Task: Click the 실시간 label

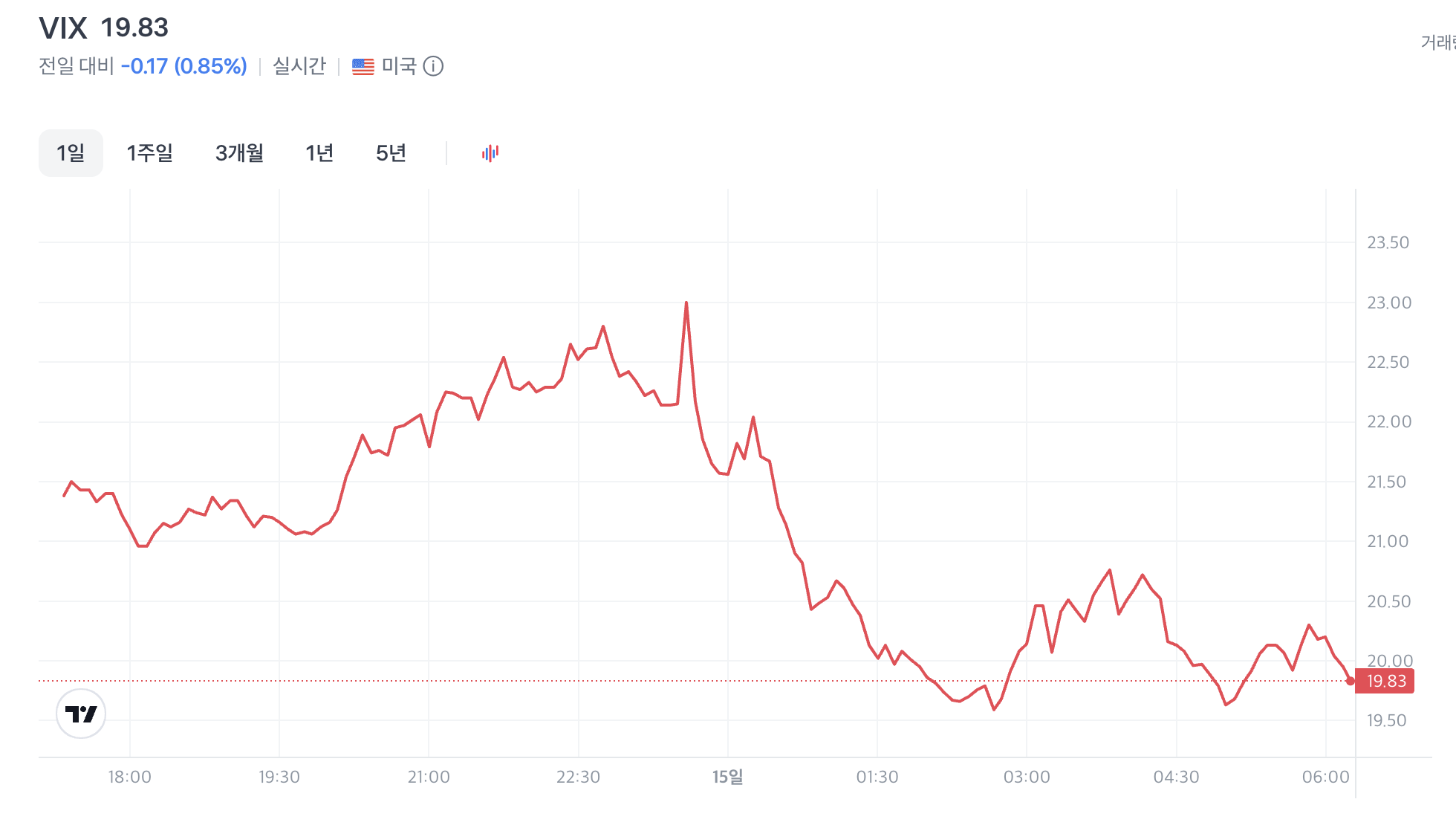Action: click(299, 67)
